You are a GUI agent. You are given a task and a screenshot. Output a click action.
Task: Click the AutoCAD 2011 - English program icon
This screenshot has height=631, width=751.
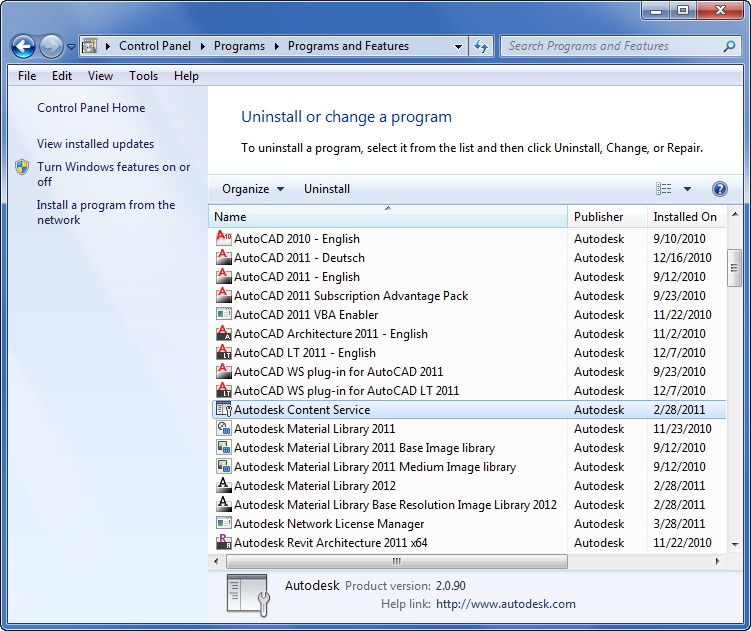pyautogui.click(x=224, y=276)
